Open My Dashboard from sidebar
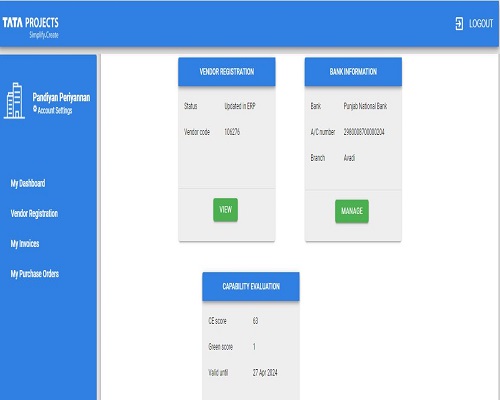Screen dimensions: 500x400 click(x=28, y=183)
